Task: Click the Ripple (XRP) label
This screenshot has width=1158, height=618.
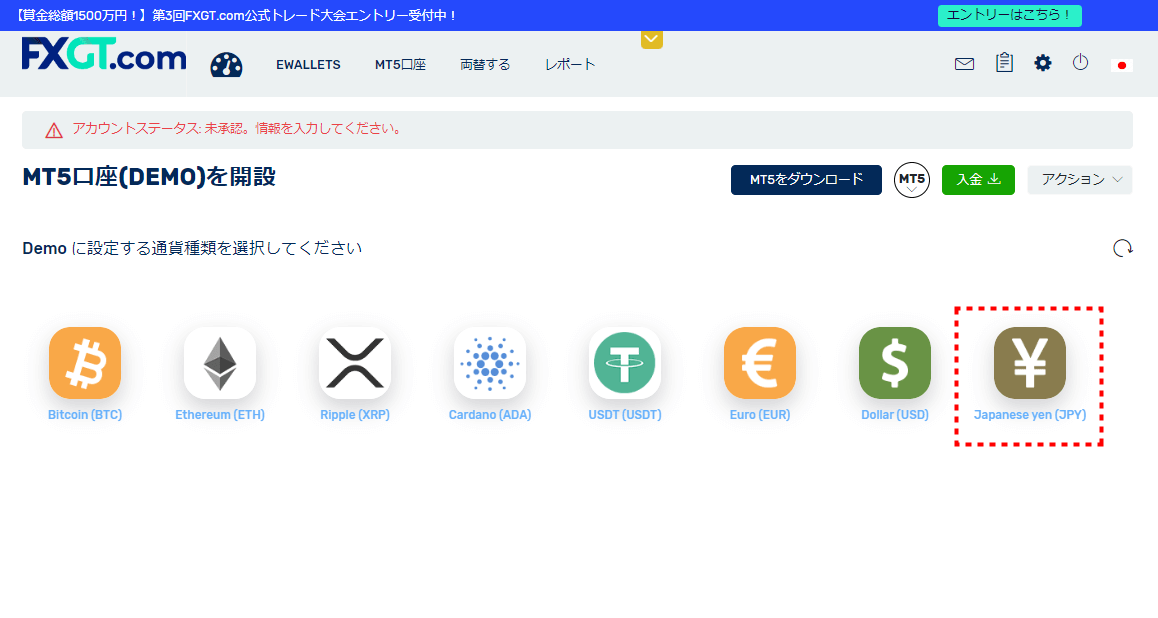Action: [x=355, y=415]
